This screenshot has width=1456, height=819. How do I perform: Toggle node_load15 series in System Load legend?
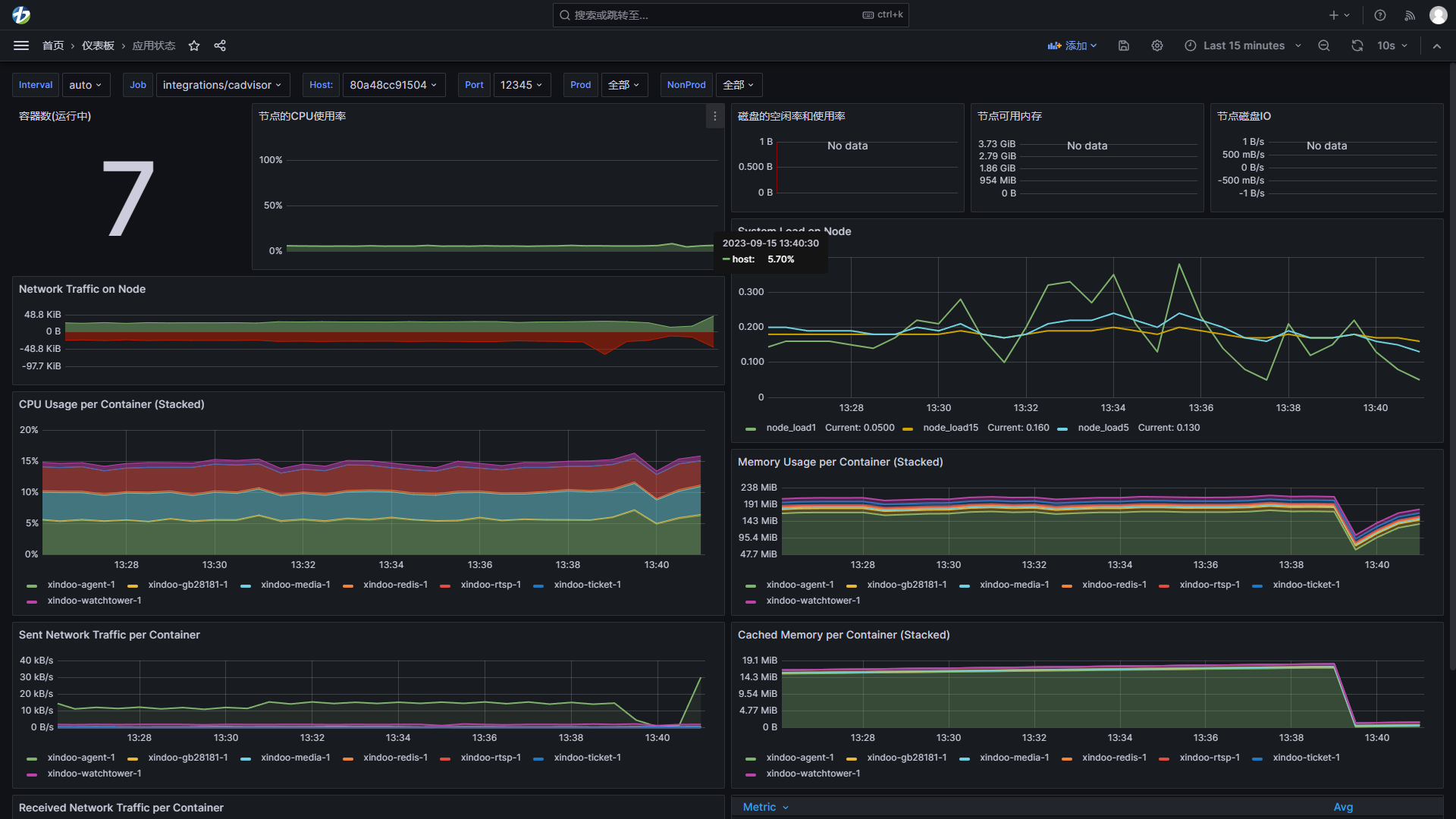[950, 428]
